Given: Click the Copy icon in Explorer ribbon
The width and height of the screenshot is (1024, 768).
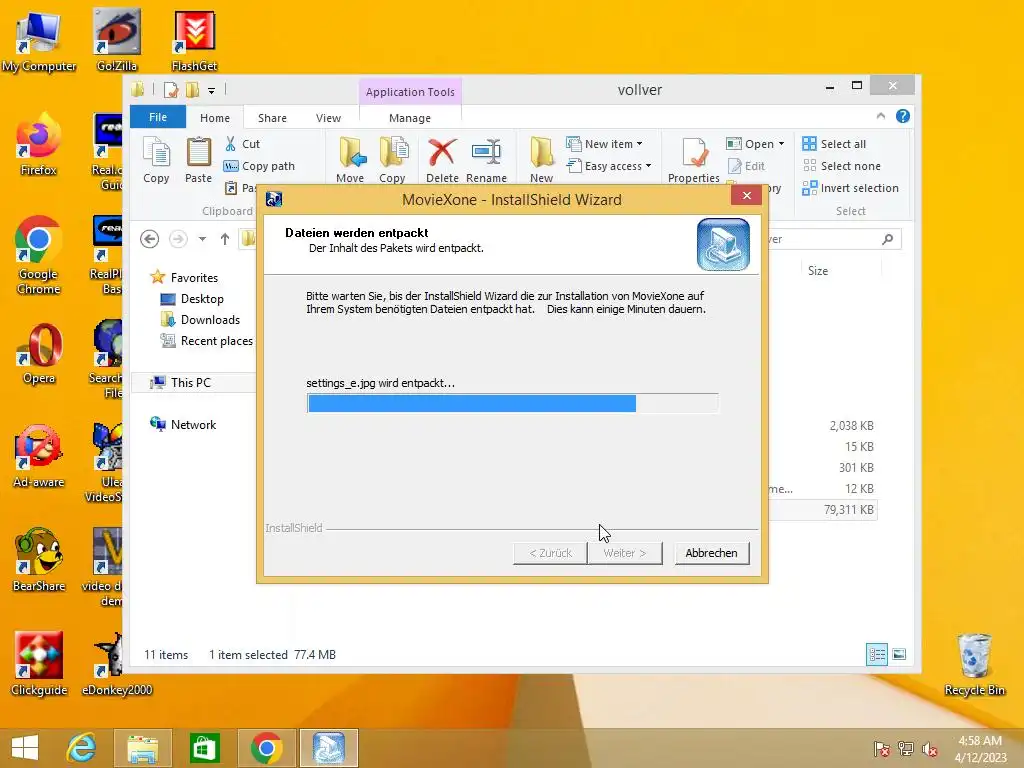Looking at the screenshot, I should 156,160.
